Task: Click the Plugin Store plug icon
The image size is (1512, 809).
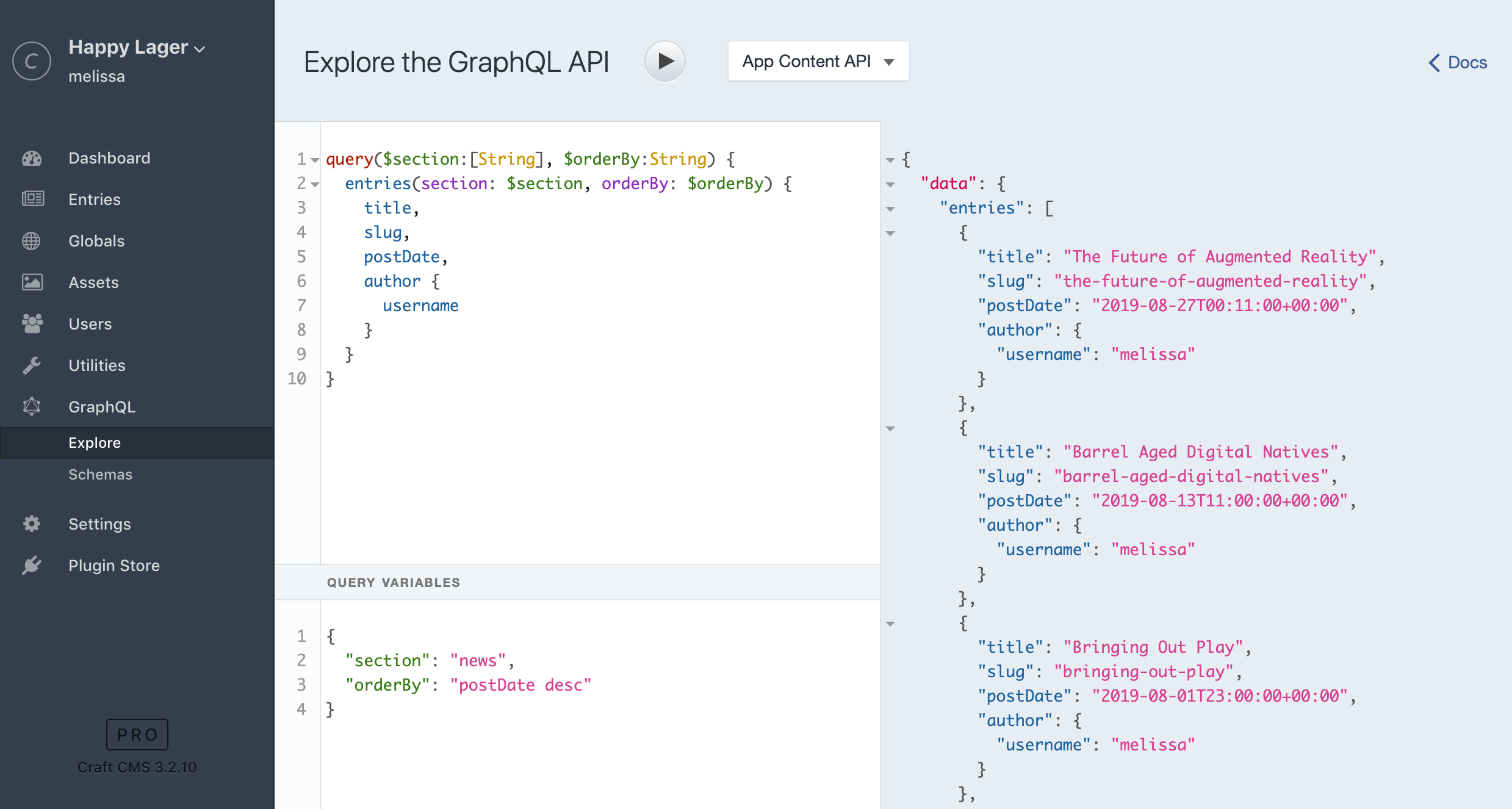Action: pyautogui.click(x=32, y=565)
